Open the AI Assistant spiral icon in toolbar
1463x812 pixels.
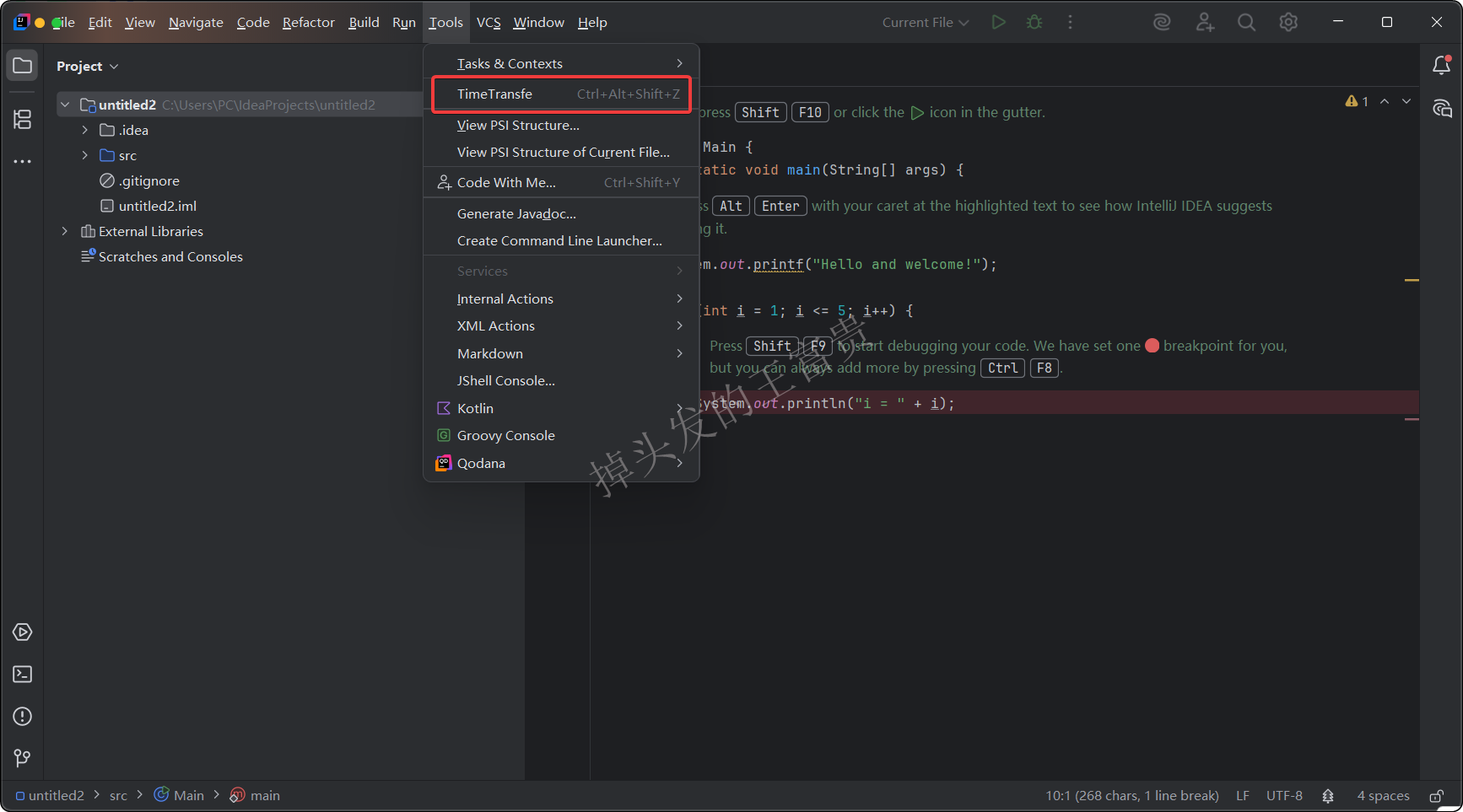1163,22
